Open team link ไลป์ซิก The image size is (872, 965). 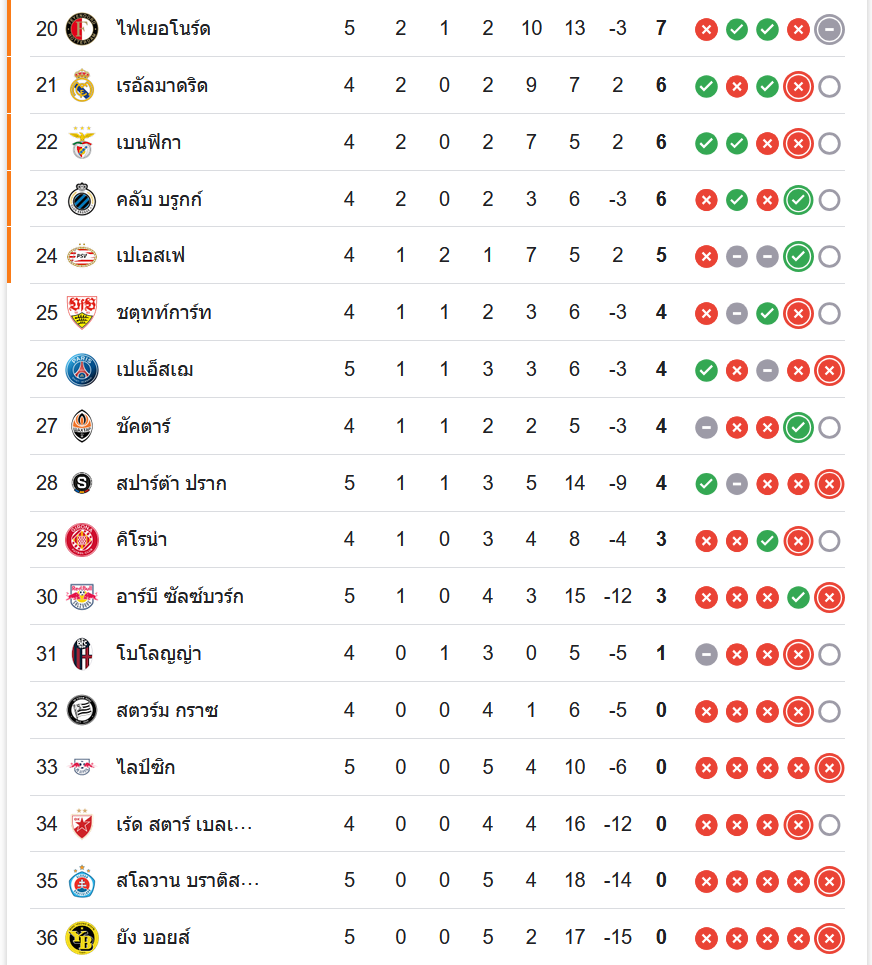(146, 768)
